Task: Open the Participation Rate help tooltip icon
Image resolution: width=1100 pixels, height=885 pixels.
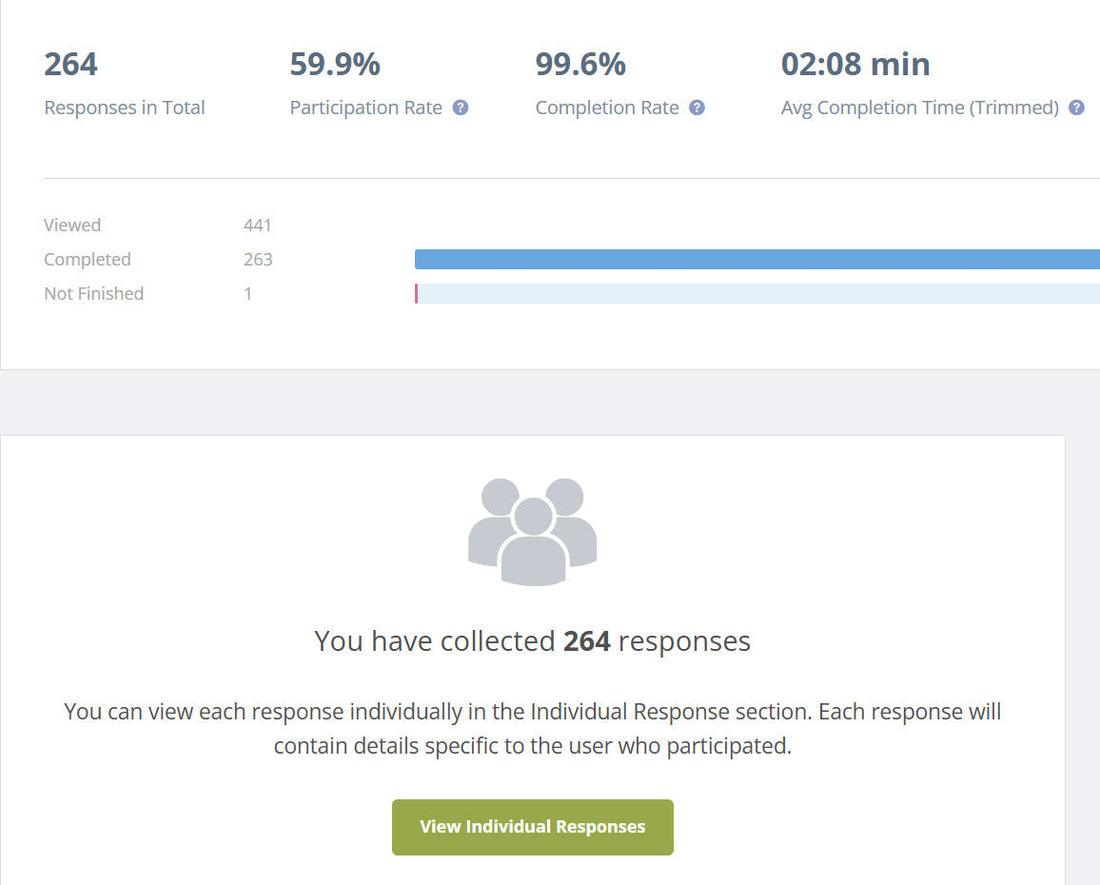Action: [x=461, y=107]
